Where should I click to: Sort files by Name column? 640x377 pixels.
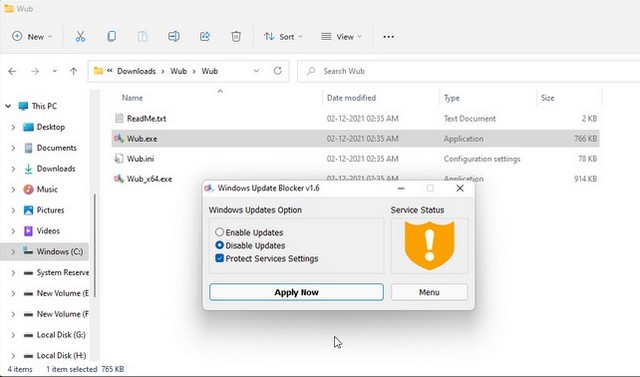click(132, 98)
